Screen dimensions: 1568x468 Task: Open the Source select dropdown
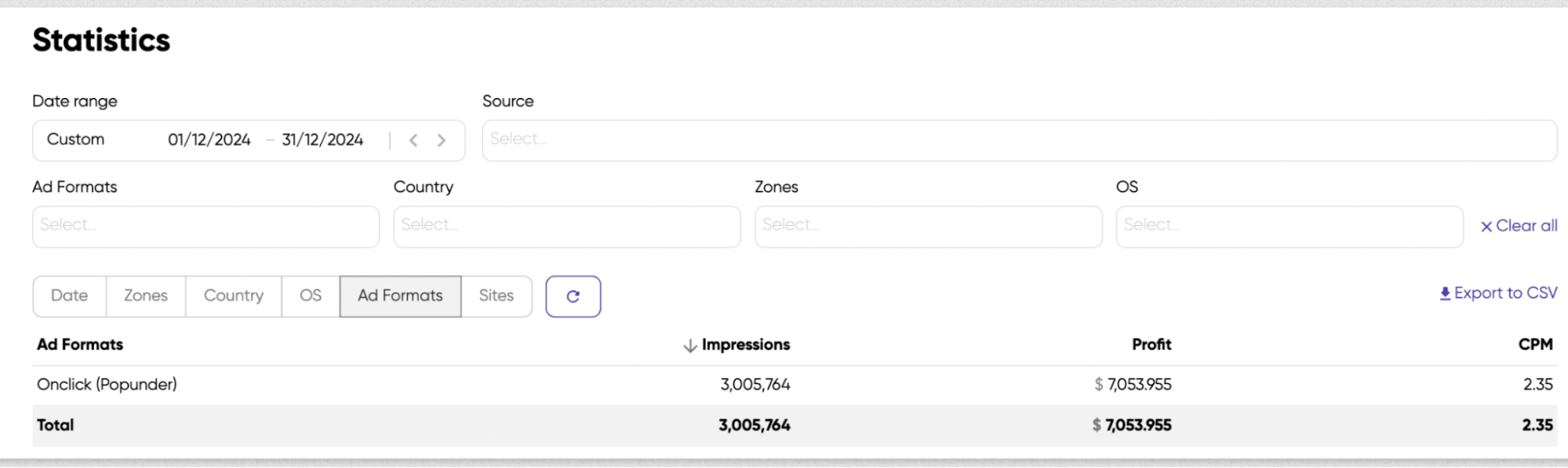coord(1018,140)
